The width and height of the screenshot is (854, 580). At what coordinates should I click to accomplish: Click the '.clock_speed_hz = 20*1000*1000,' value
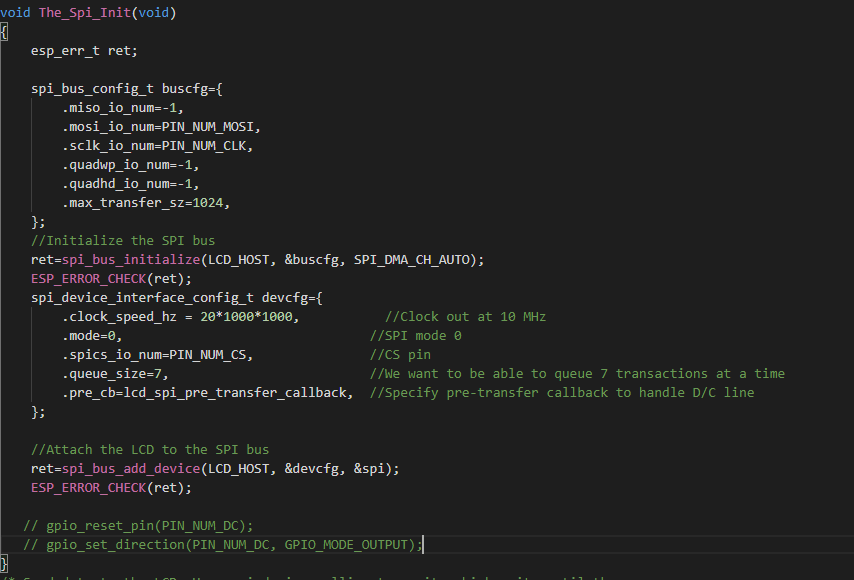(249, 317)
